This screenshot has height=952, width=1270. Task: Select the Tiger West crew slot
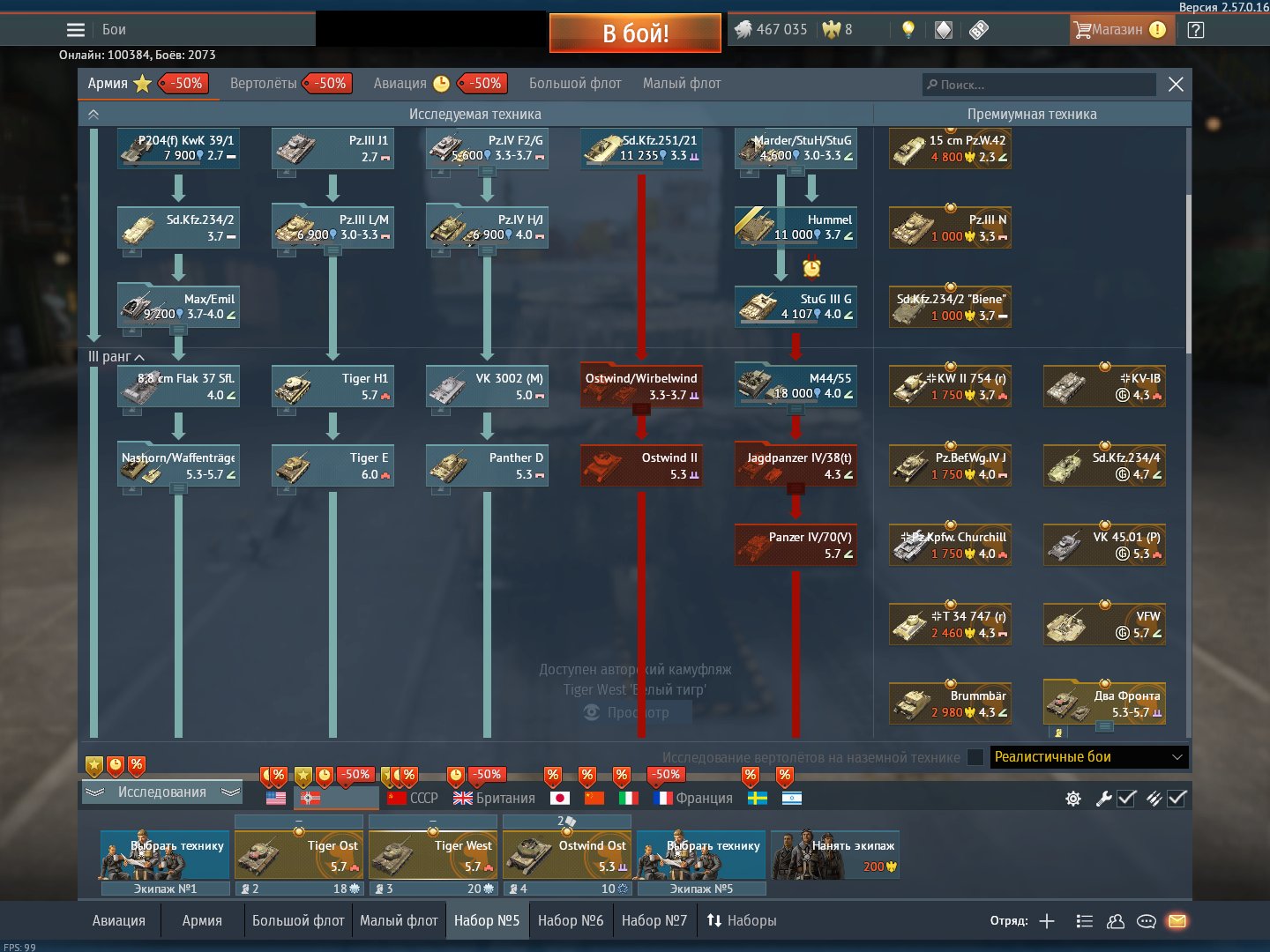[433, 855]
